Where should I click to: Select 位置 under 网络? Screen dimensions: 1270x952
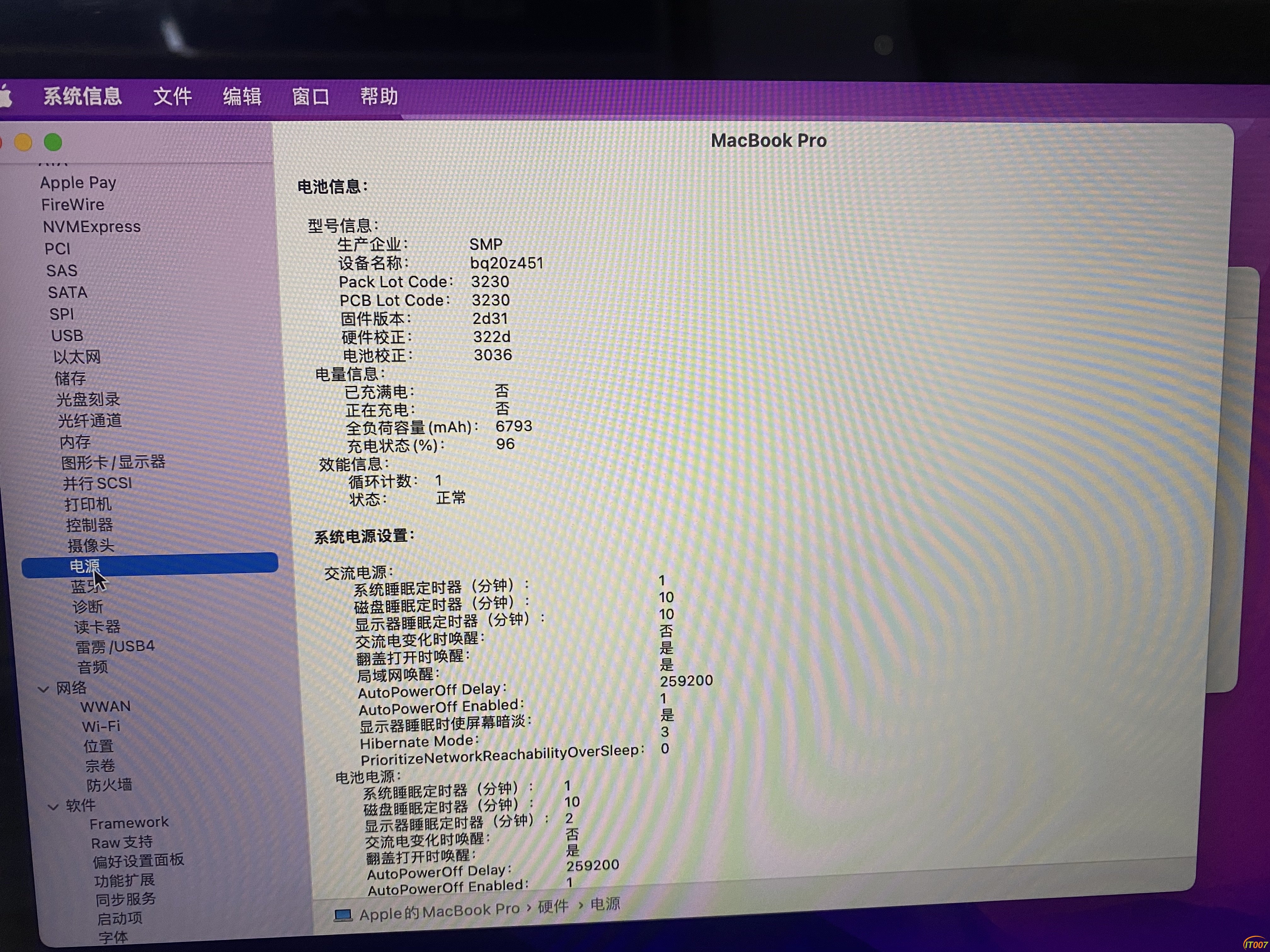coord(99,746)
